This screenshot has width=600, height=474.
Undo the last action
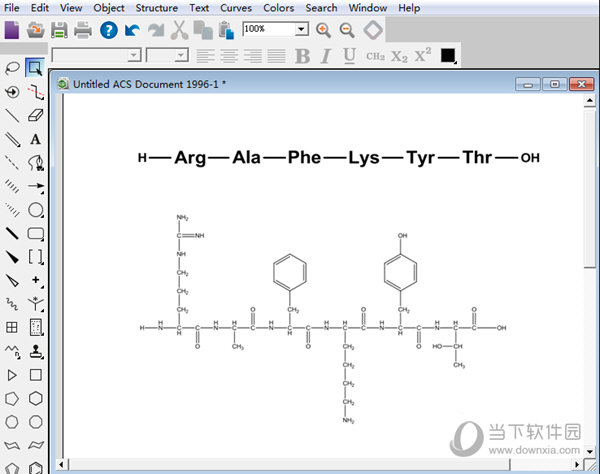[x=132, y=30]
